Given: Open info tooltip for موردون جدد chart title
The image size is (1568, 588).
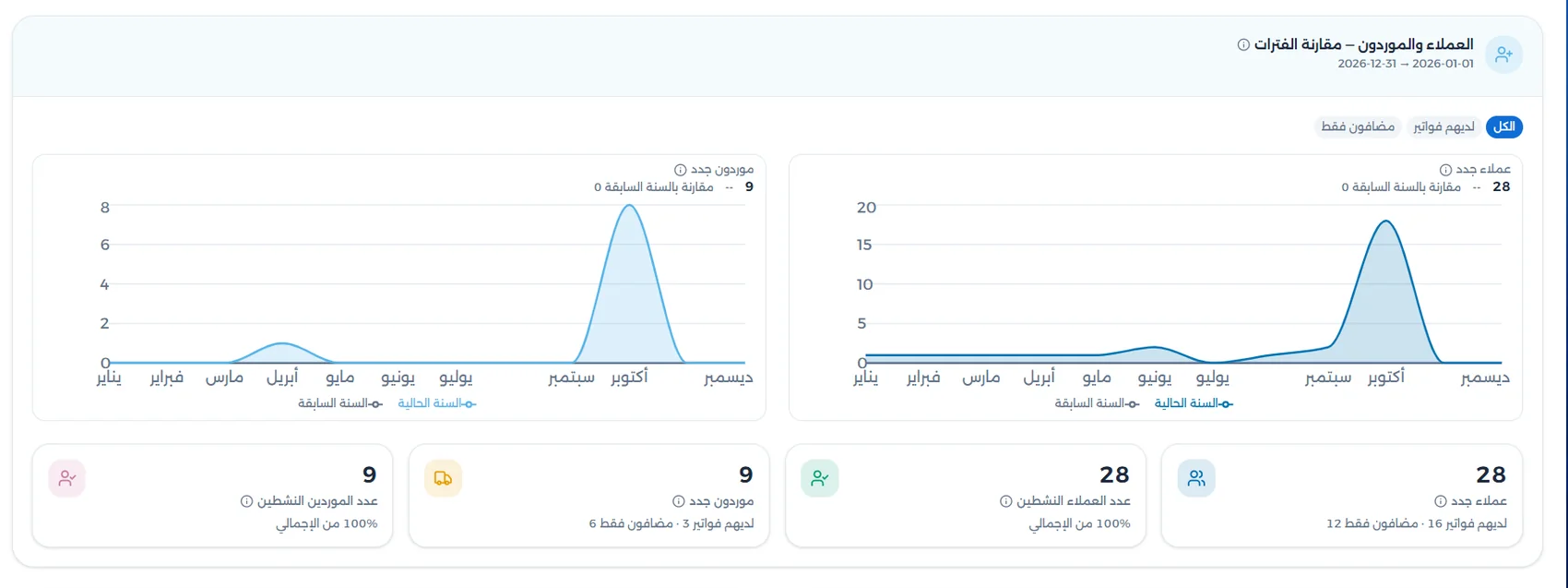Looking at the screenshot, I should (x=681, y=170).
